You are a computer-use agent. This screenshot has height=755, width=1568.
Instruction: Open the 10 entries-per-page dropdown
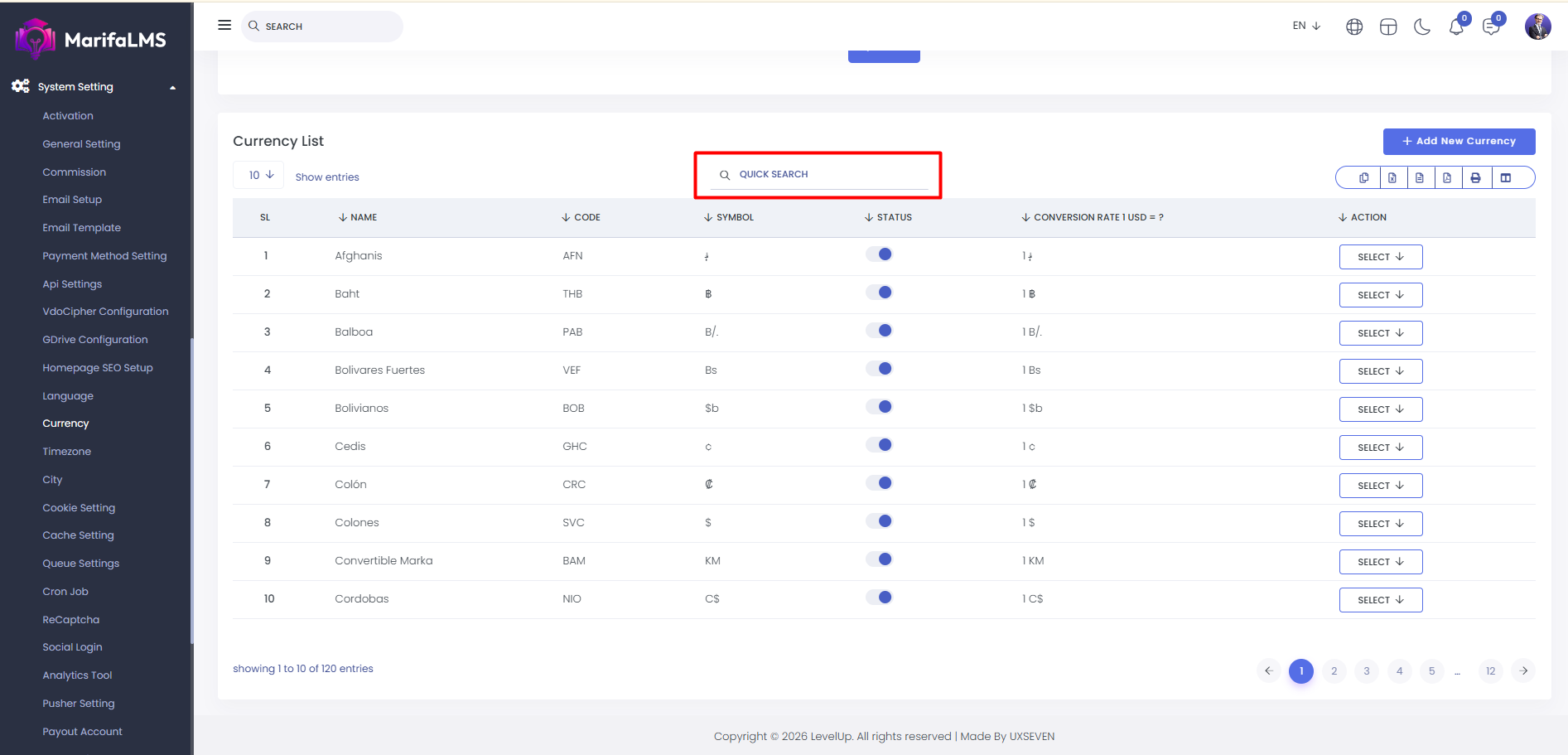261,176
